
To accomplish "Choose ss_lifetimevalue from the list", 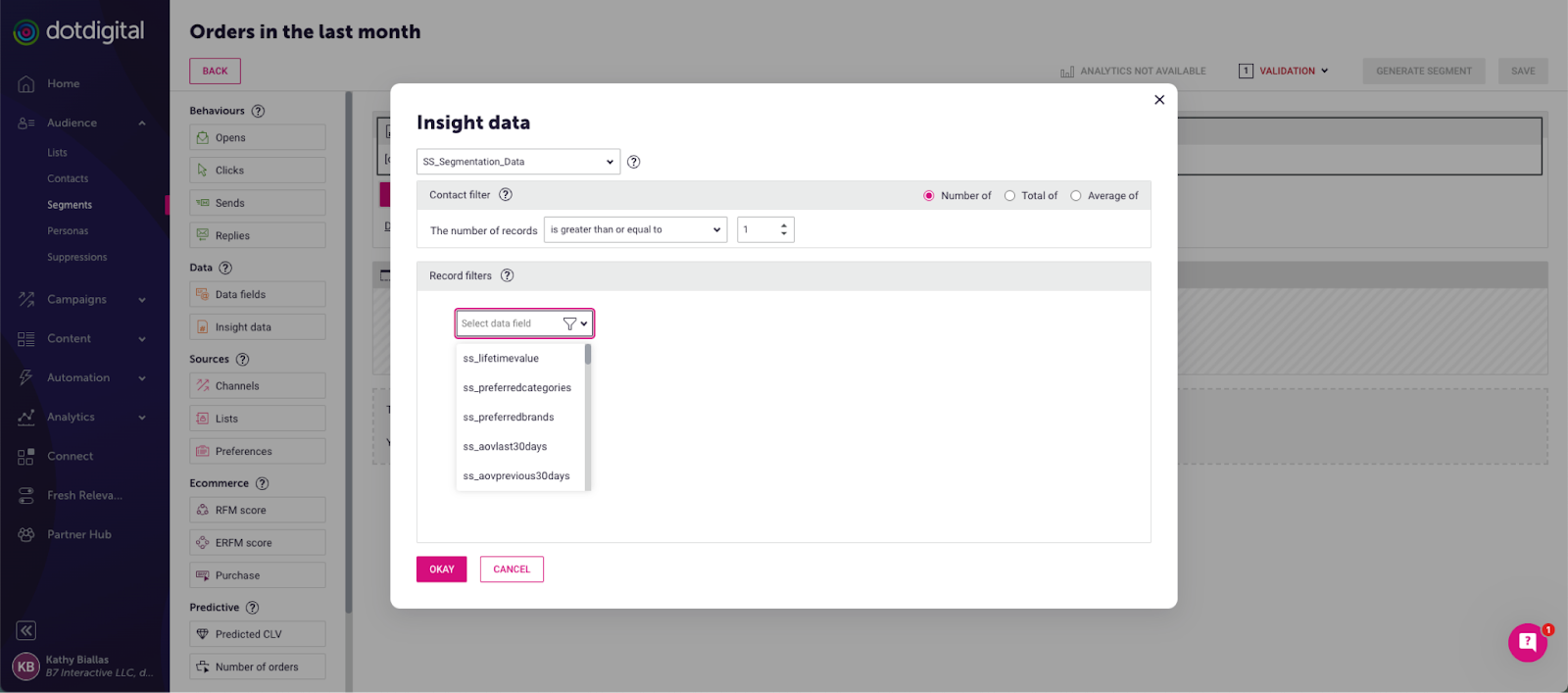I will [x=501, y=359].
